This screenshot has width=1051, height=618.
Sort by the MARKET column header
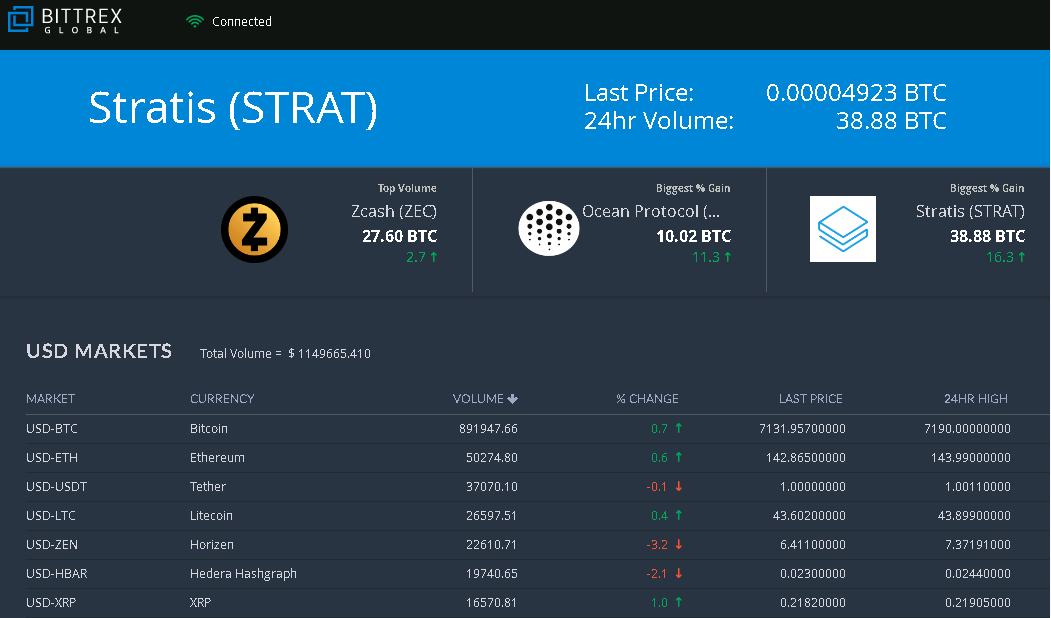[x=50, y=399]
